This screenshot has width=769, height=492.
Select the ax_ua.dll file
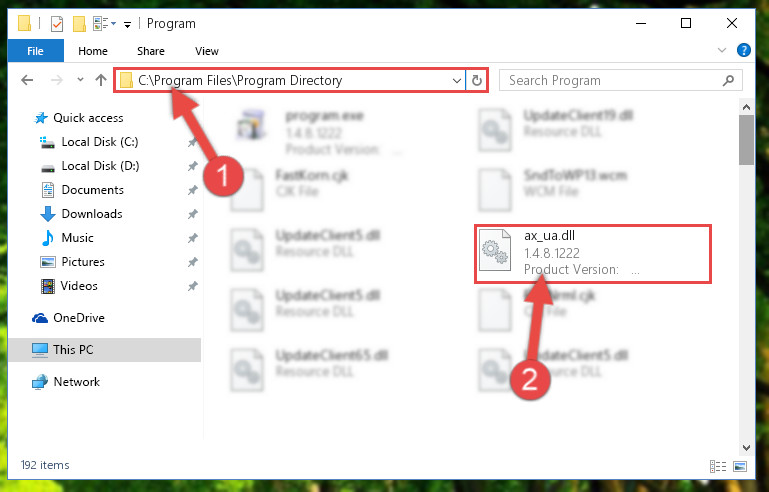tap(593, 253)
